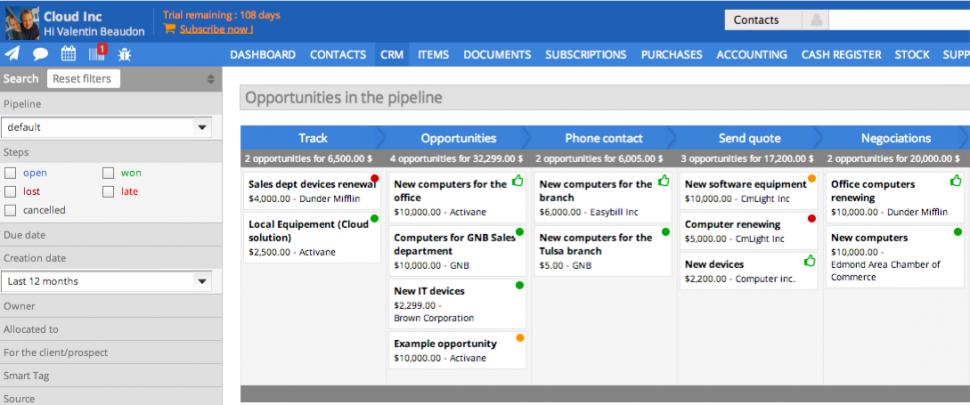Click the person icon beside Contacts
Image resolution: width=970 pixels, height=405 pixels.
pos(817,20)
